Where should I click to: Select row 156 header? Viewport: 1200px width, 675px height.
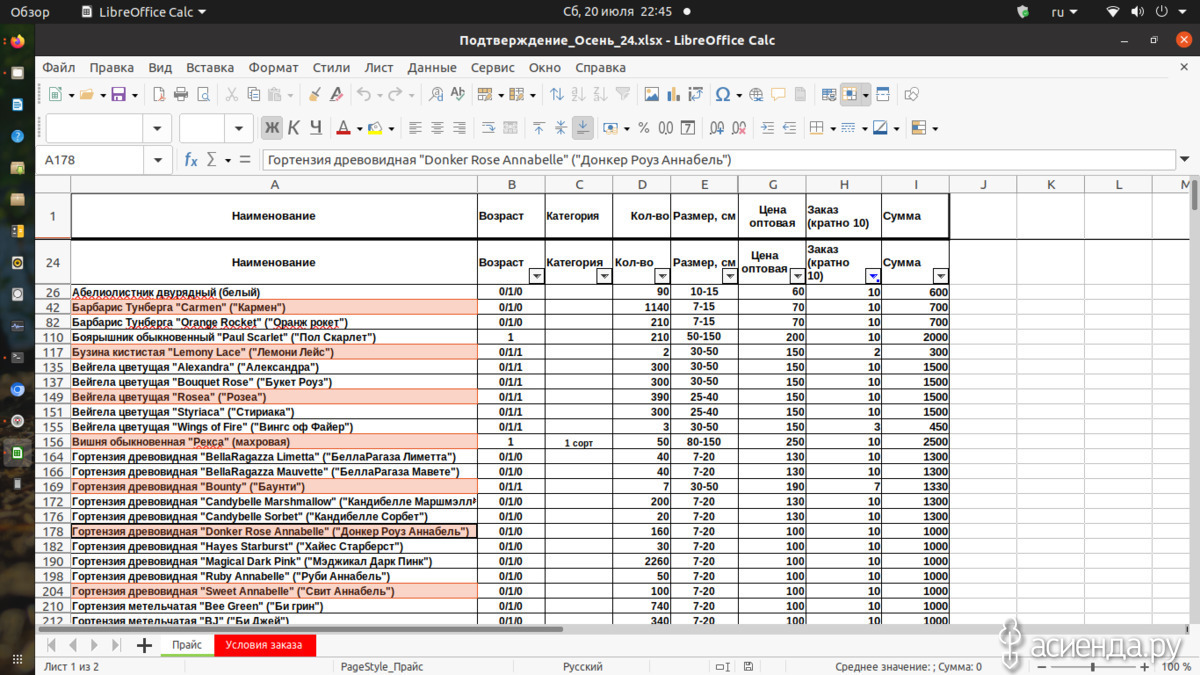[x=53, y=441]
